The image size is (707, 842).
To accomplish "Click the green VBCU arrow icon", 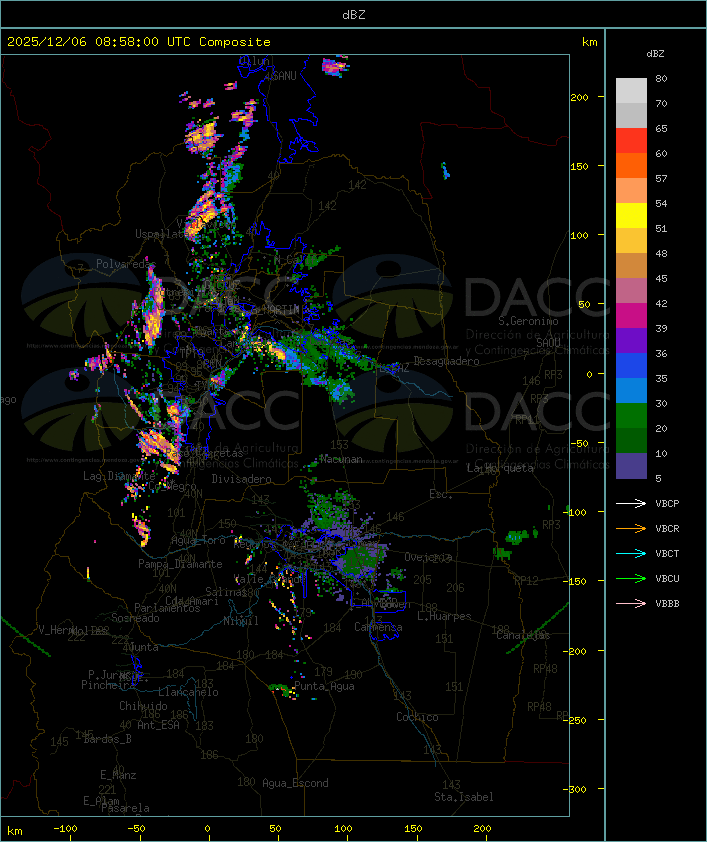I will click(x=631, y=578).
